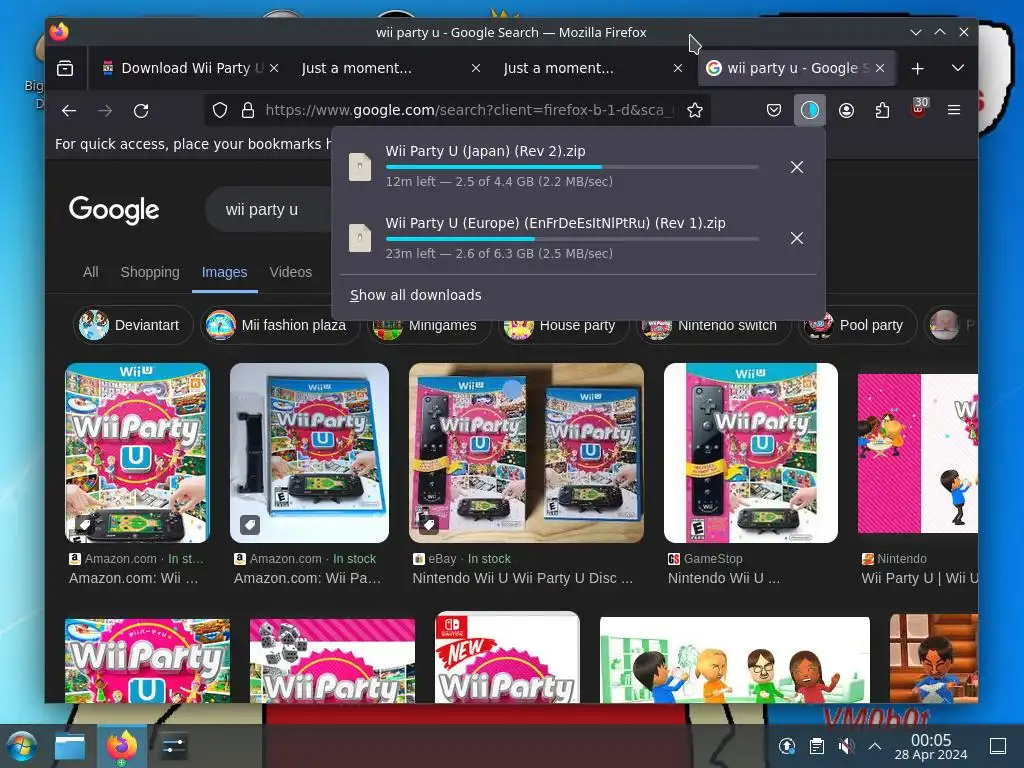1024x768 pixels.
Task: Click Europe download progress bar
Action: (572, 239)
